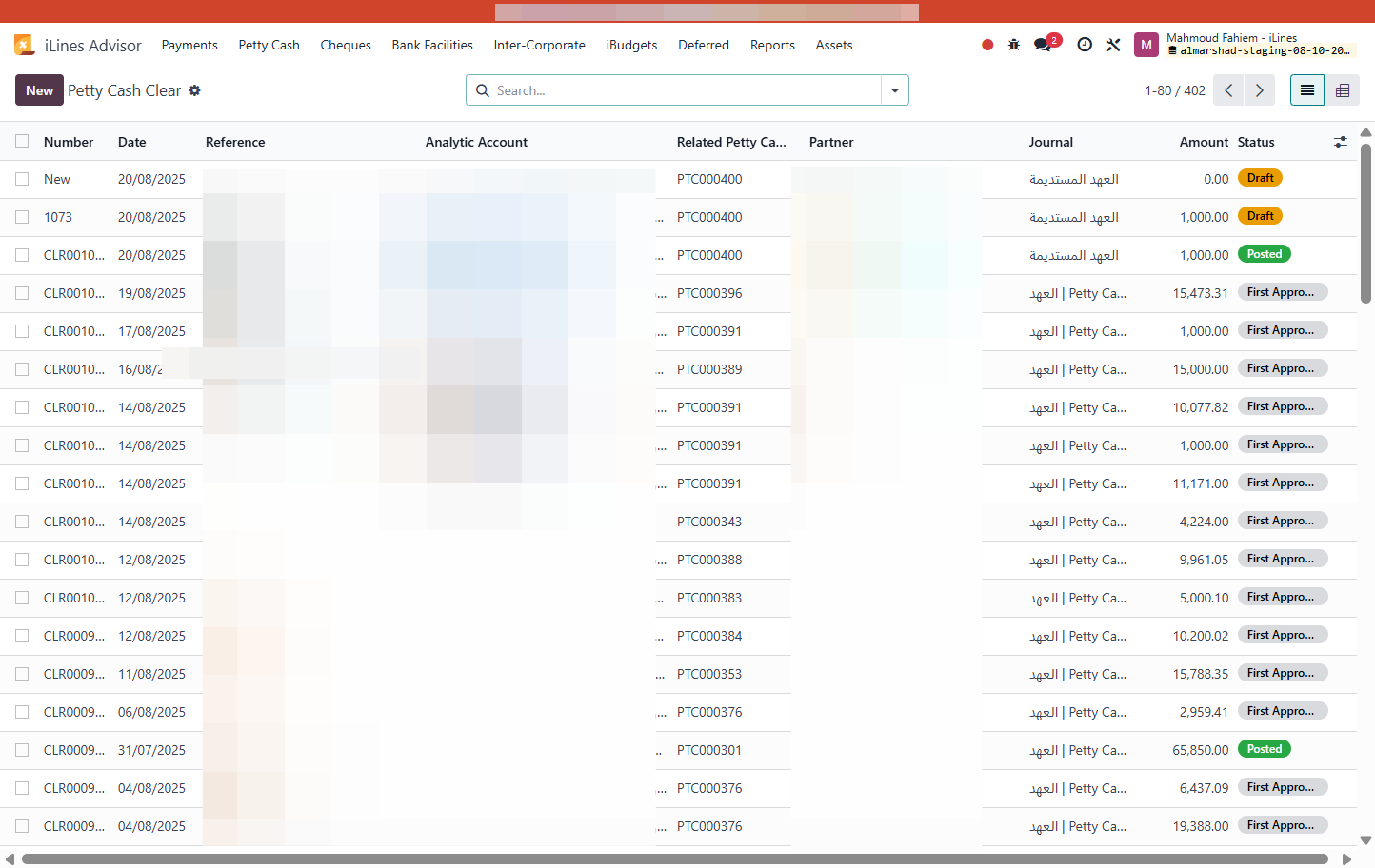Screen dimensions: 1375x868
Task: Open the Inter-Corporate menu
Action: [540, 45]
